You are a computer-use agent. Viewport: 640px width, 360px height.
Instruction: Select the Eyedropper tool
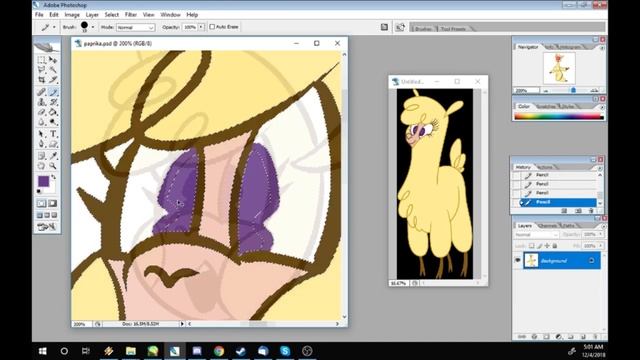53,156
